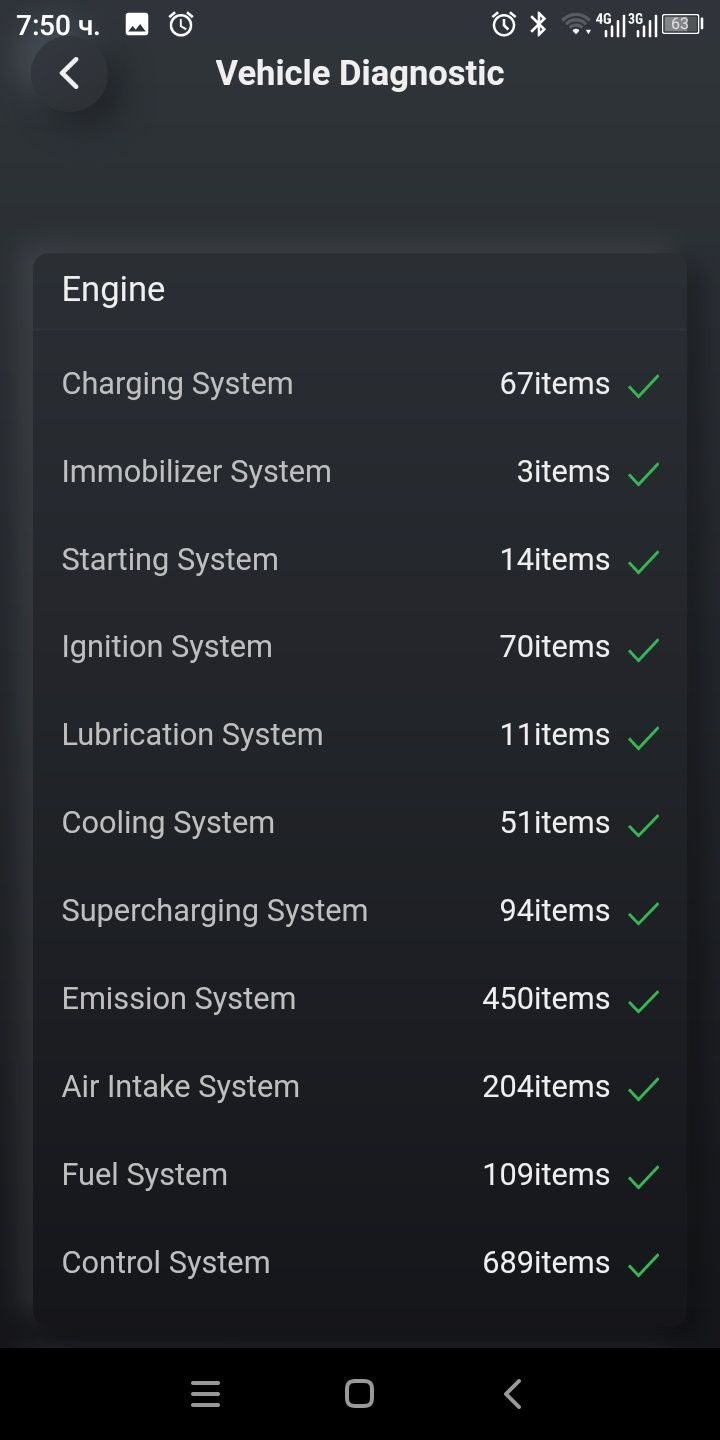Tap the Control System green checkmark
This screenshot has width=720, height=1440.
pyautogui.click(x=643, y=1264)
